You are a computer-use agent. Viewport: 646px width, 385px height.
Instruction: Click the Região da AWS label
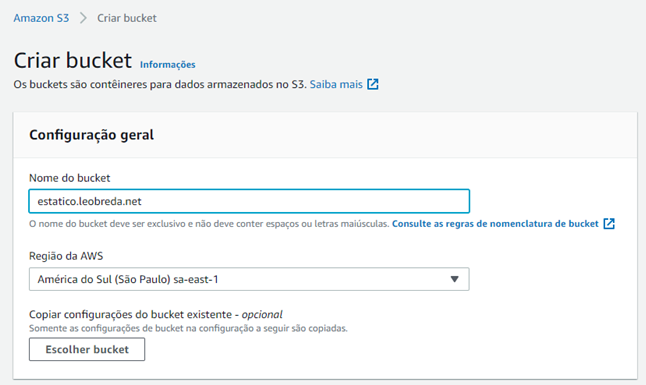coord(66,256)
